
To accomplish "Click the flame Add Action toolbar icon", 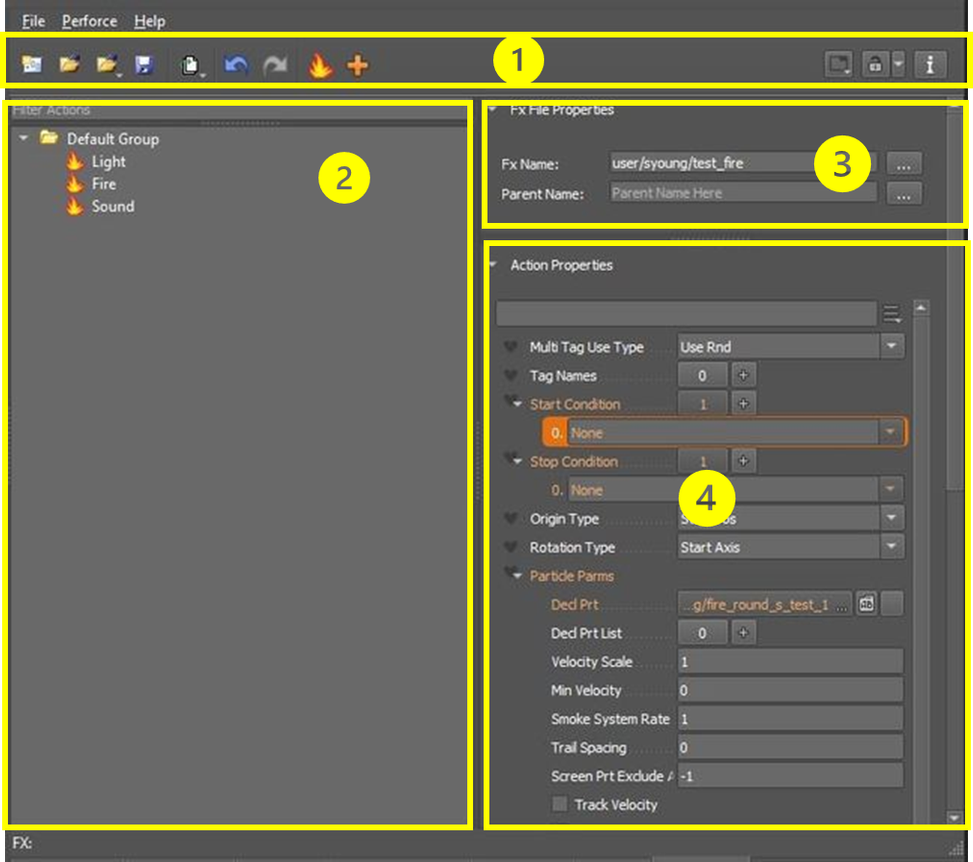I will (x=320, y=65).
